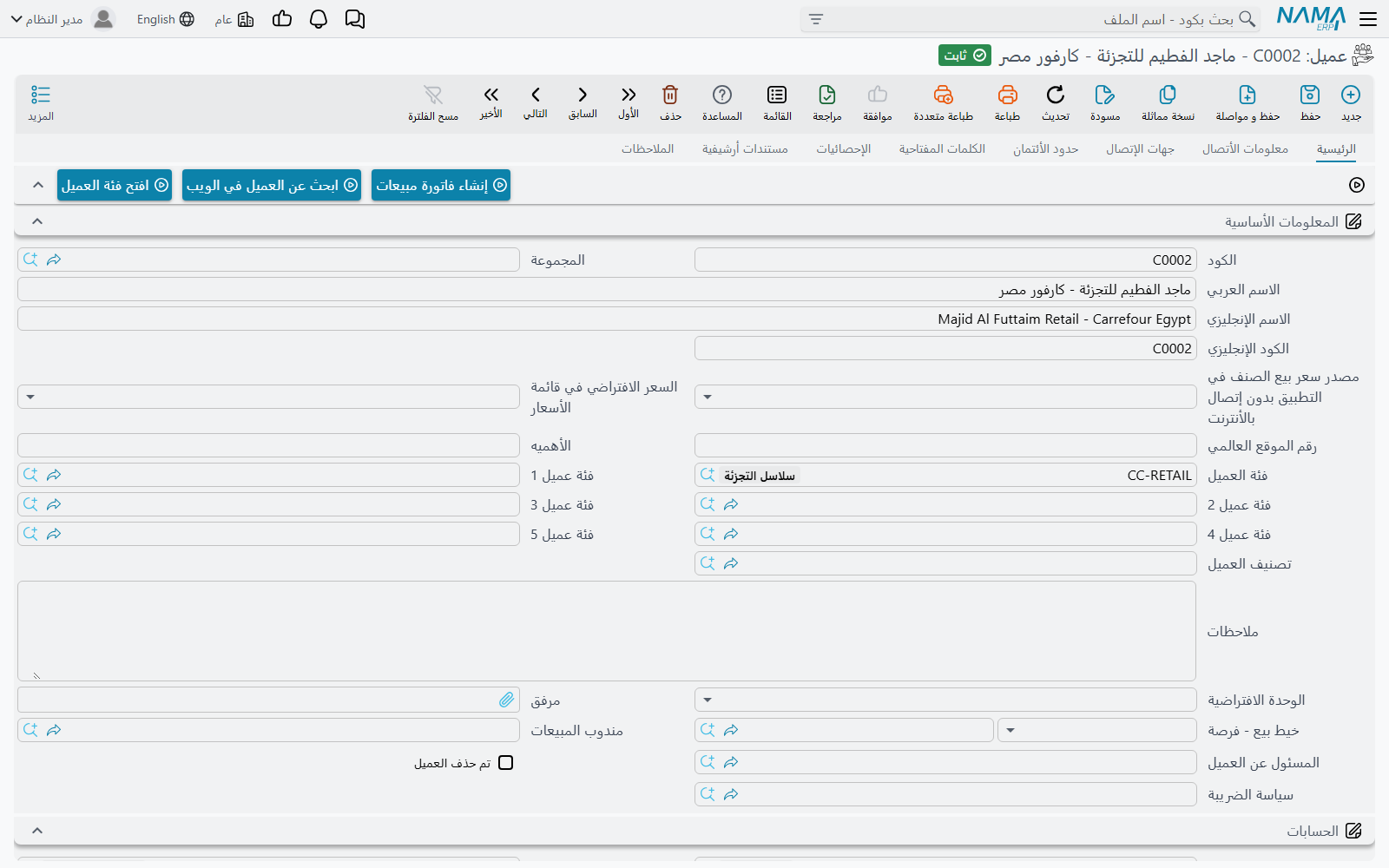
Task: Click the الاسم الإنجليزي input field
Action: tap(607, 319)
